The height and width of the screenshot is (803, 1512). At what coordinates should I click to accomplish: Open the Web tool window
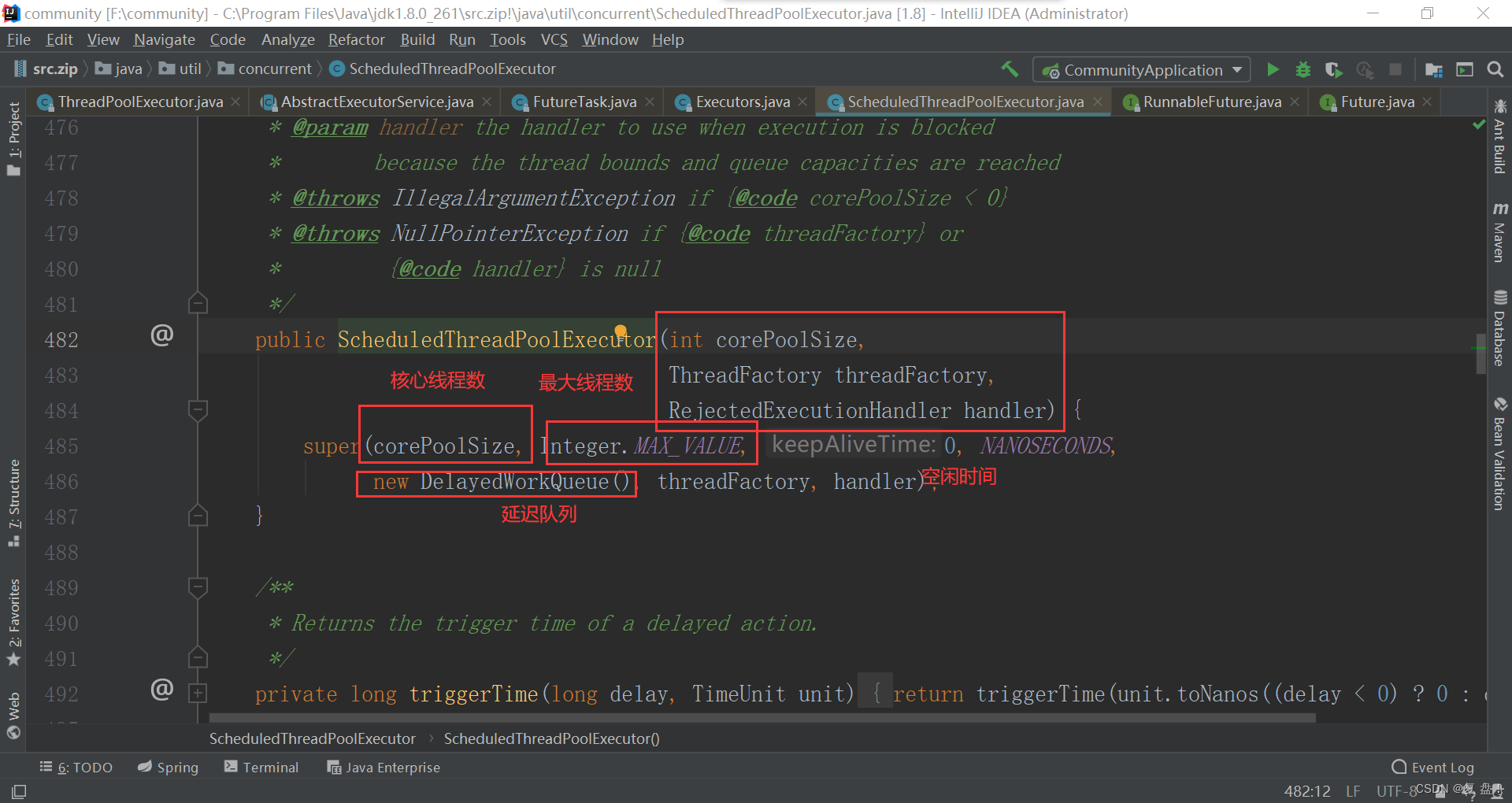tap(13, 716)
